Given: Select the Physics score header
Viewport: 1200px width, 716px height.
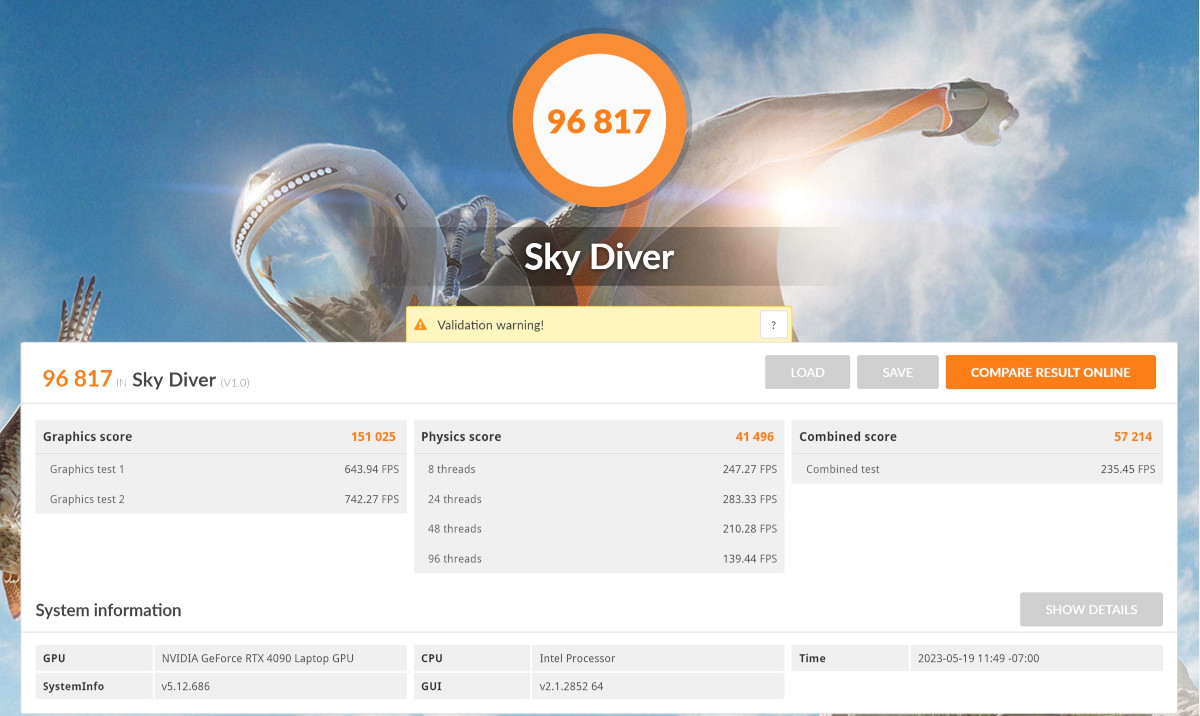Looking at the screenshot, I should tap(598, 437).
